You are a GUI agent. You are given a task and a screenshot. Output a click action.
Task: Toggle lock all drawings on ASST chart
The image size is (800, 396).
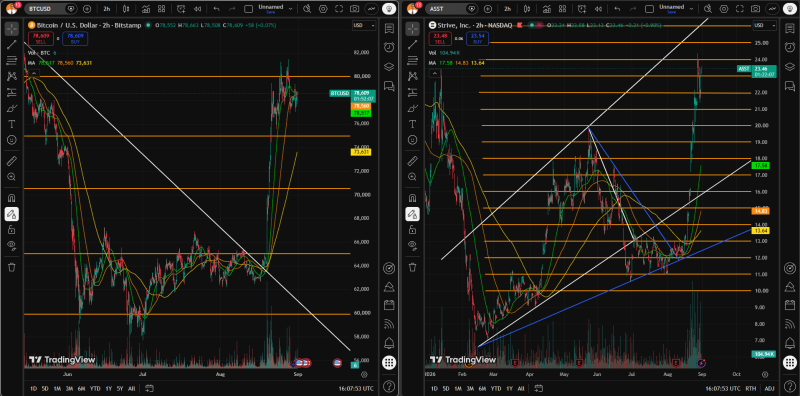(x=412, y=230)
